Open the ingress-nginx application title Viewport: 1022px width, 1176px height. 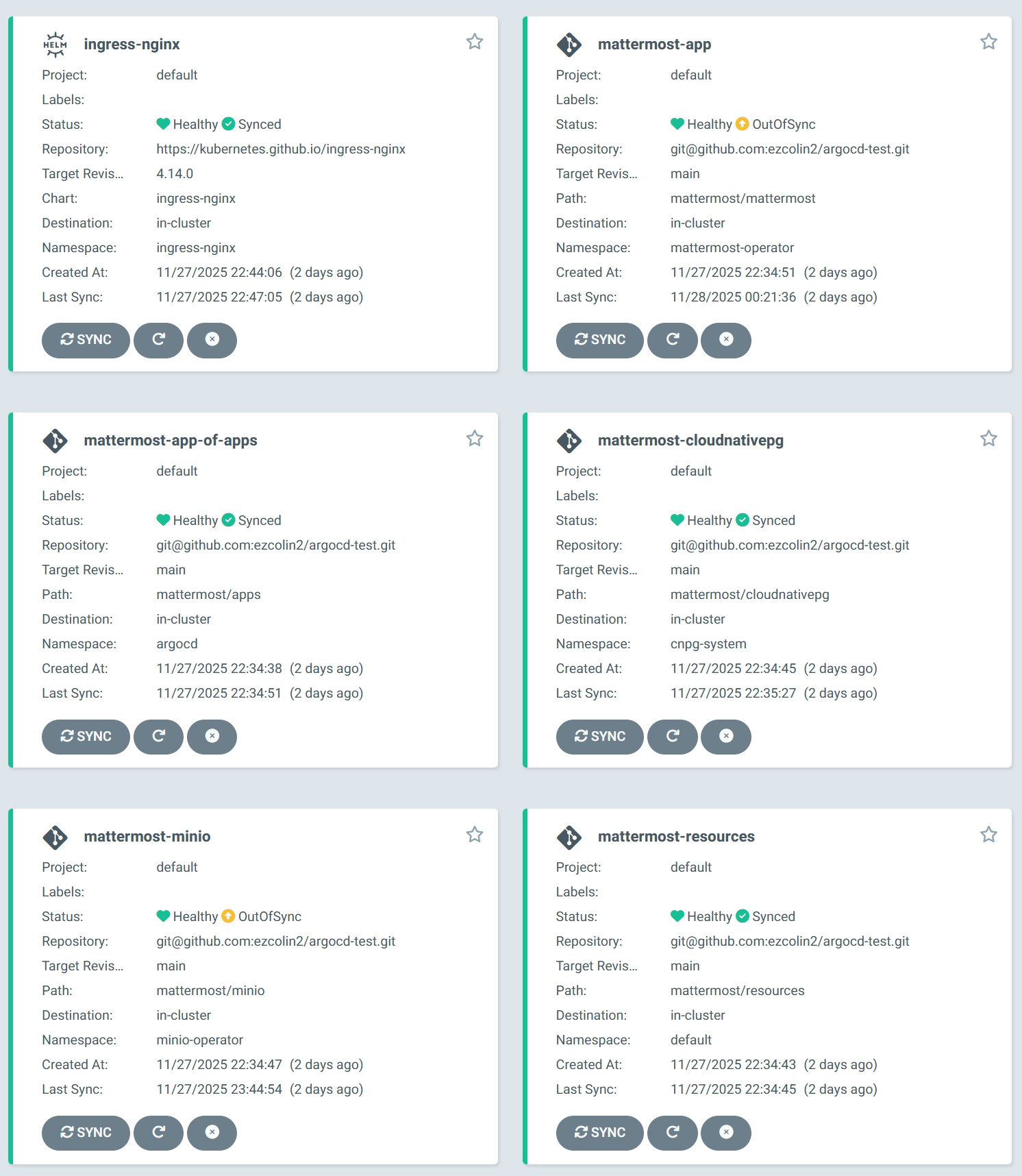132,45
